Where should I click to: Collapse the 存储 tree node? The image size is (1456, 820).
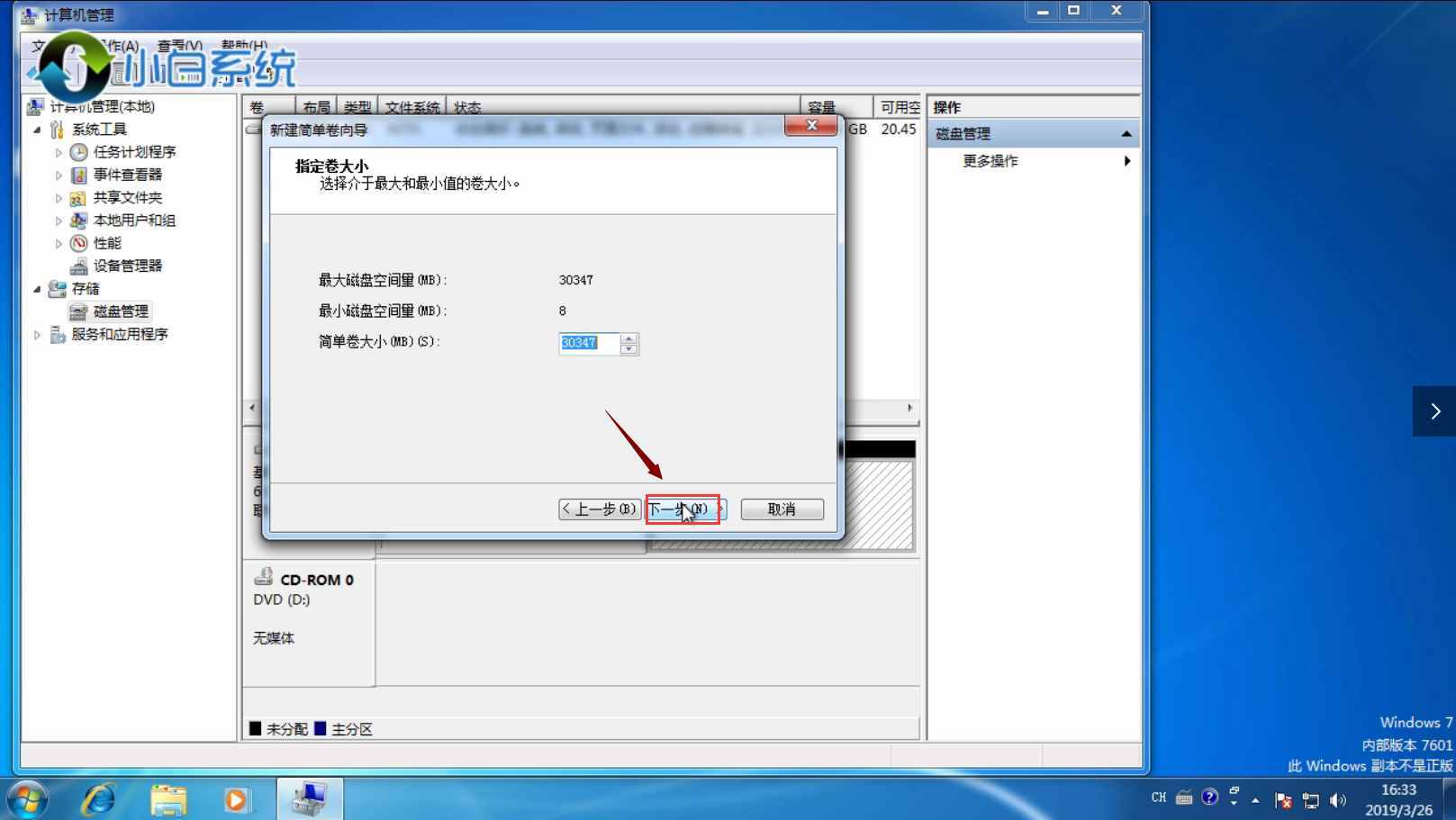click(37, 289)
